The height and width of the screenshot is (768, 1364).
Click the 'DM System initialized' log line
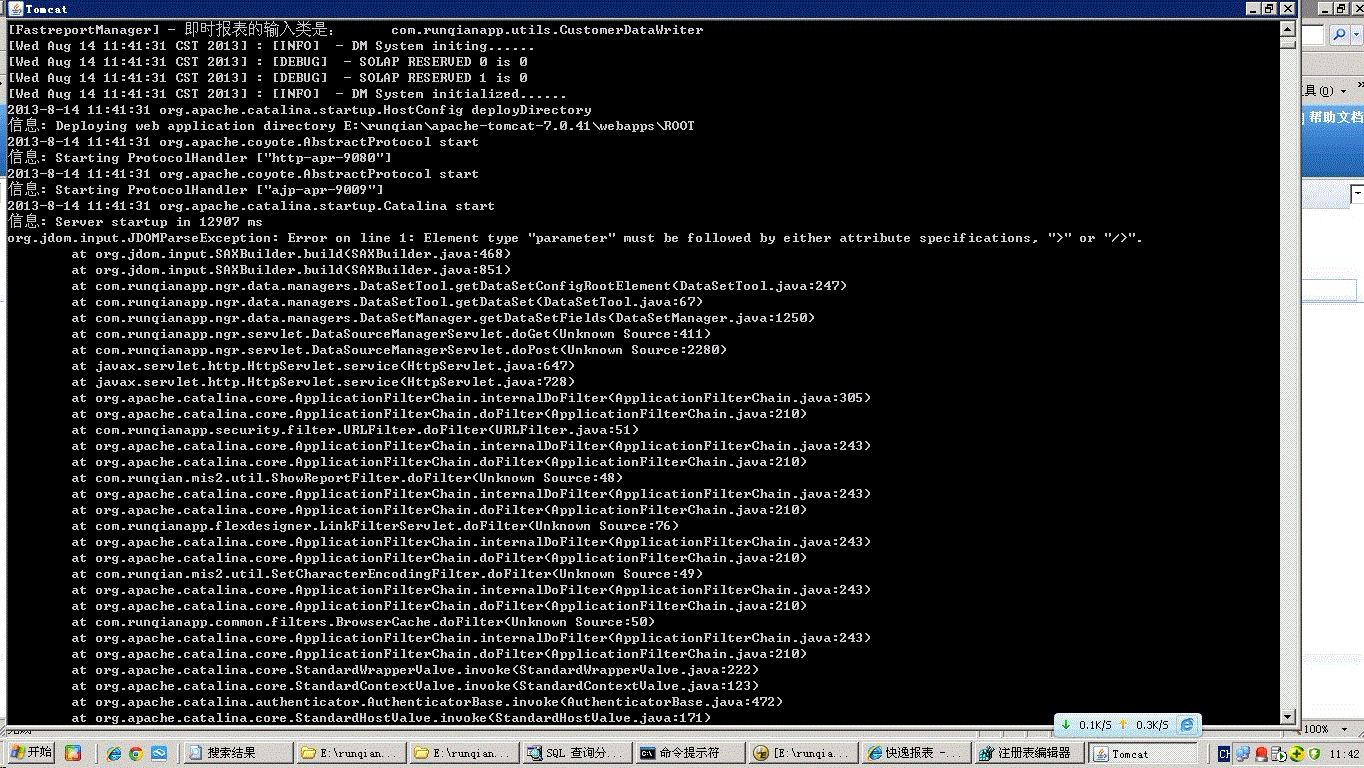(287, 94)
